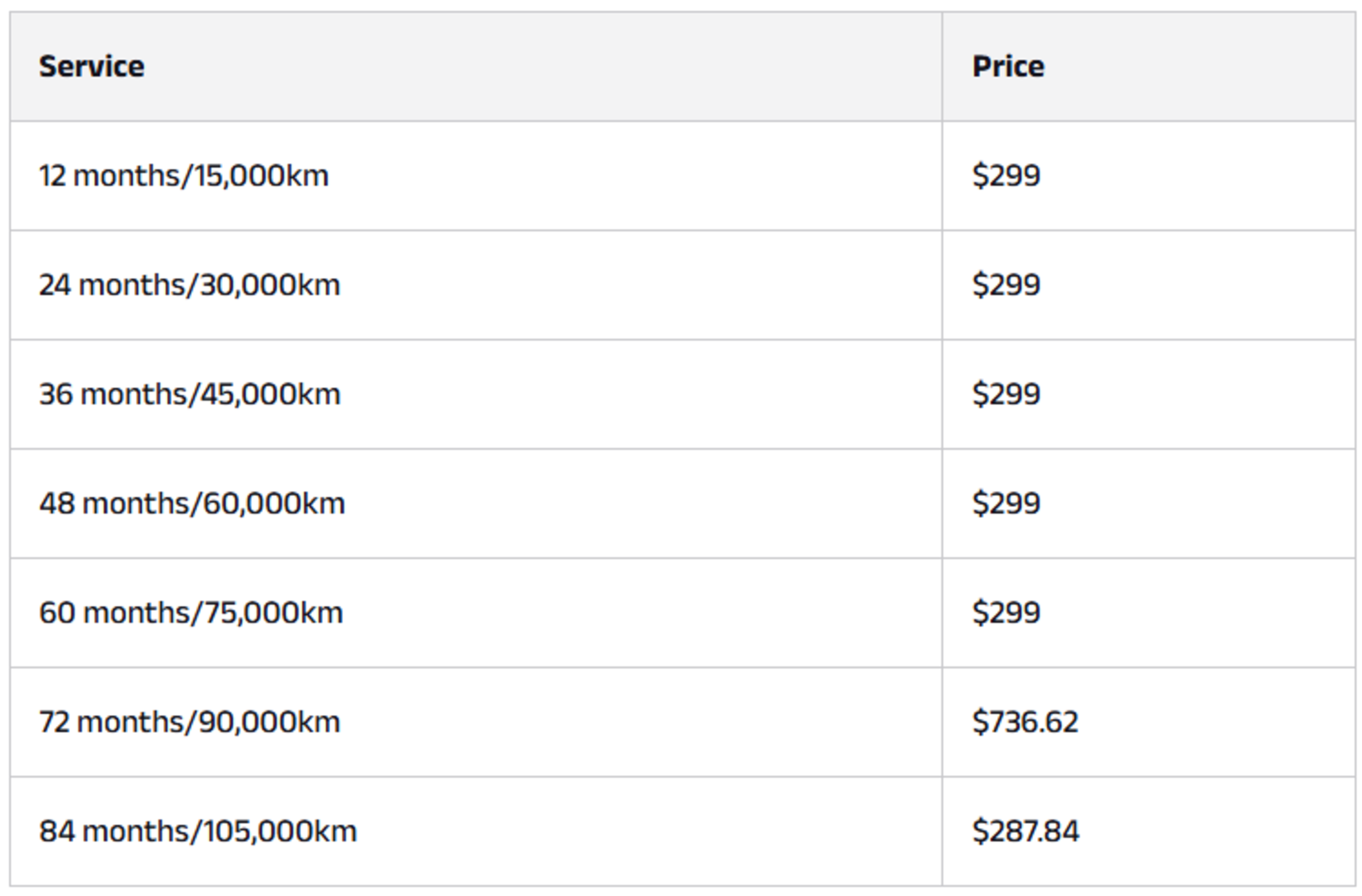Screen dimensions: 1362x896
Task: Click the Price column header
Action: [x=1008, y=66]
